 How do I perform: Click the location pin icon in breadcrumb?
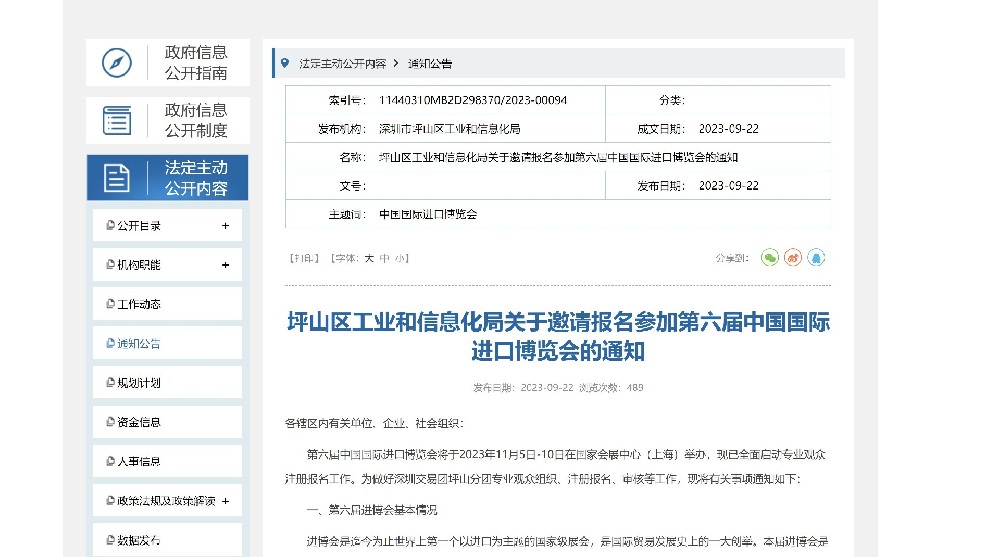pyautogui.click(x=285, y=63)
